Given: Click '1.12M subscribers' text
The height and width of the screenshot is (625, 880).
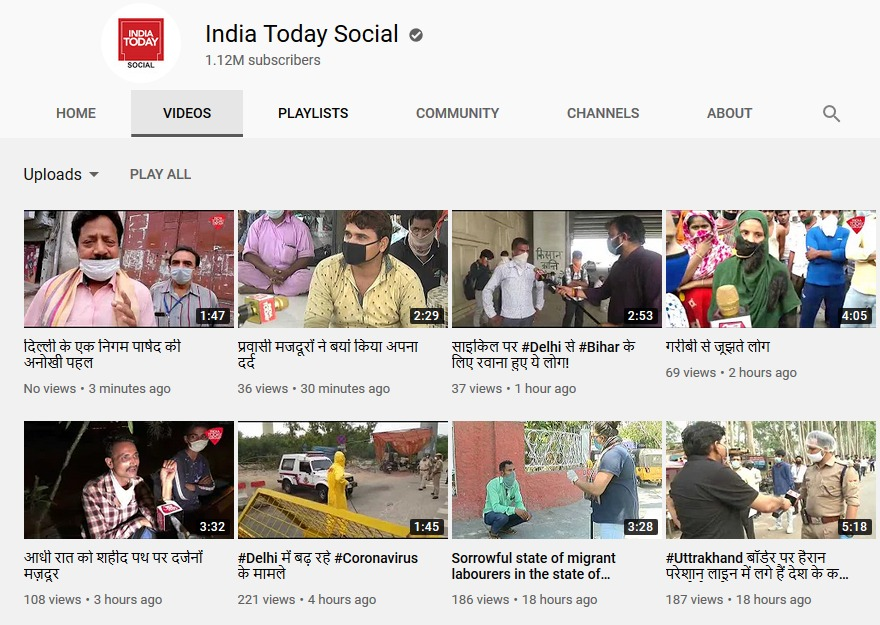Looking at the screenshot, I should pyautogui.click(x=263, y=60).
